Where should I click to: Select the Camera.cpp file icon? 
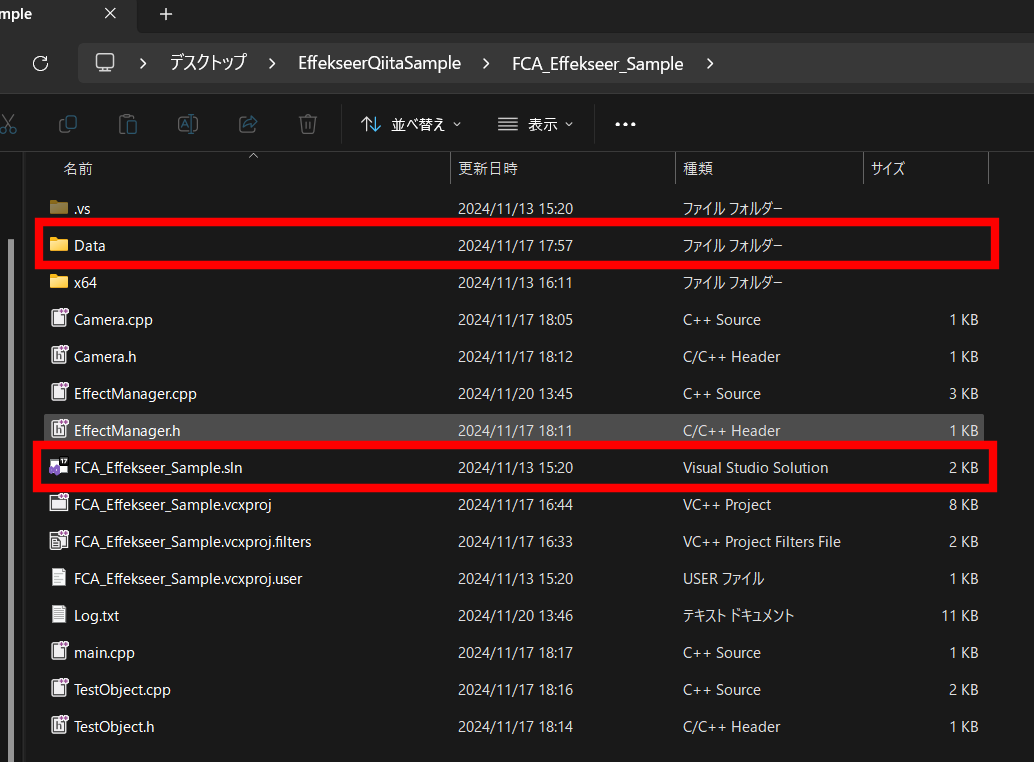pos(59,318)
